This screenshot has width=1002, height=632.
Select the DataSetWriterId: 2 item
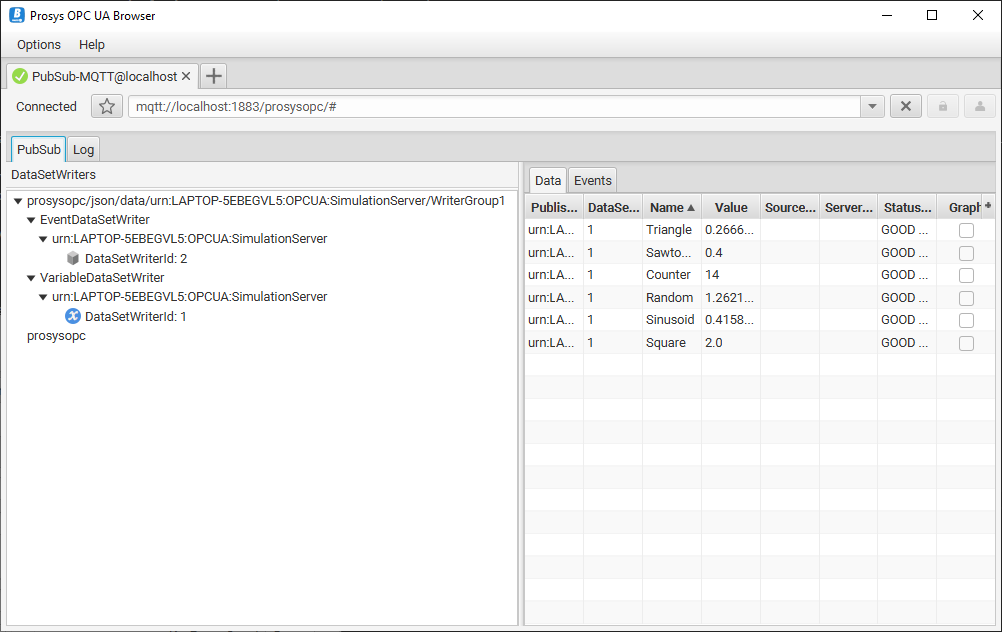coord(136,259)
